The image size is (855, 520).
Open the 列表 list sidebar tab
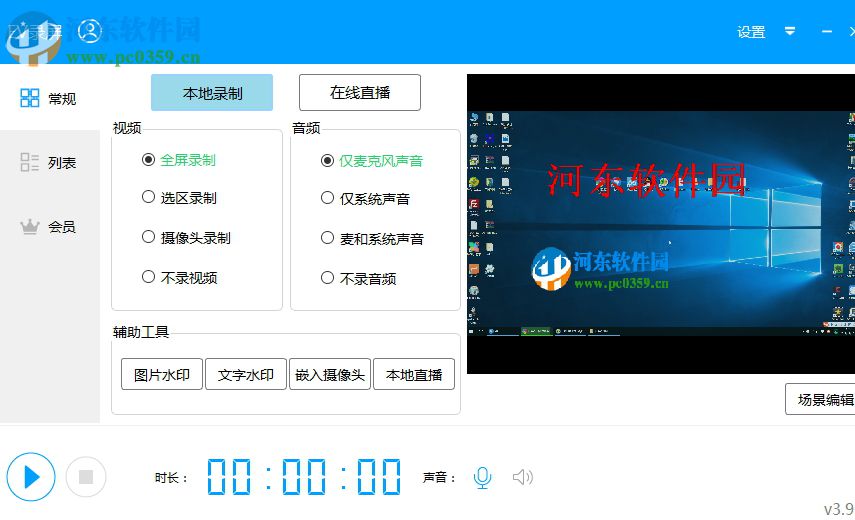coord(50,162)
